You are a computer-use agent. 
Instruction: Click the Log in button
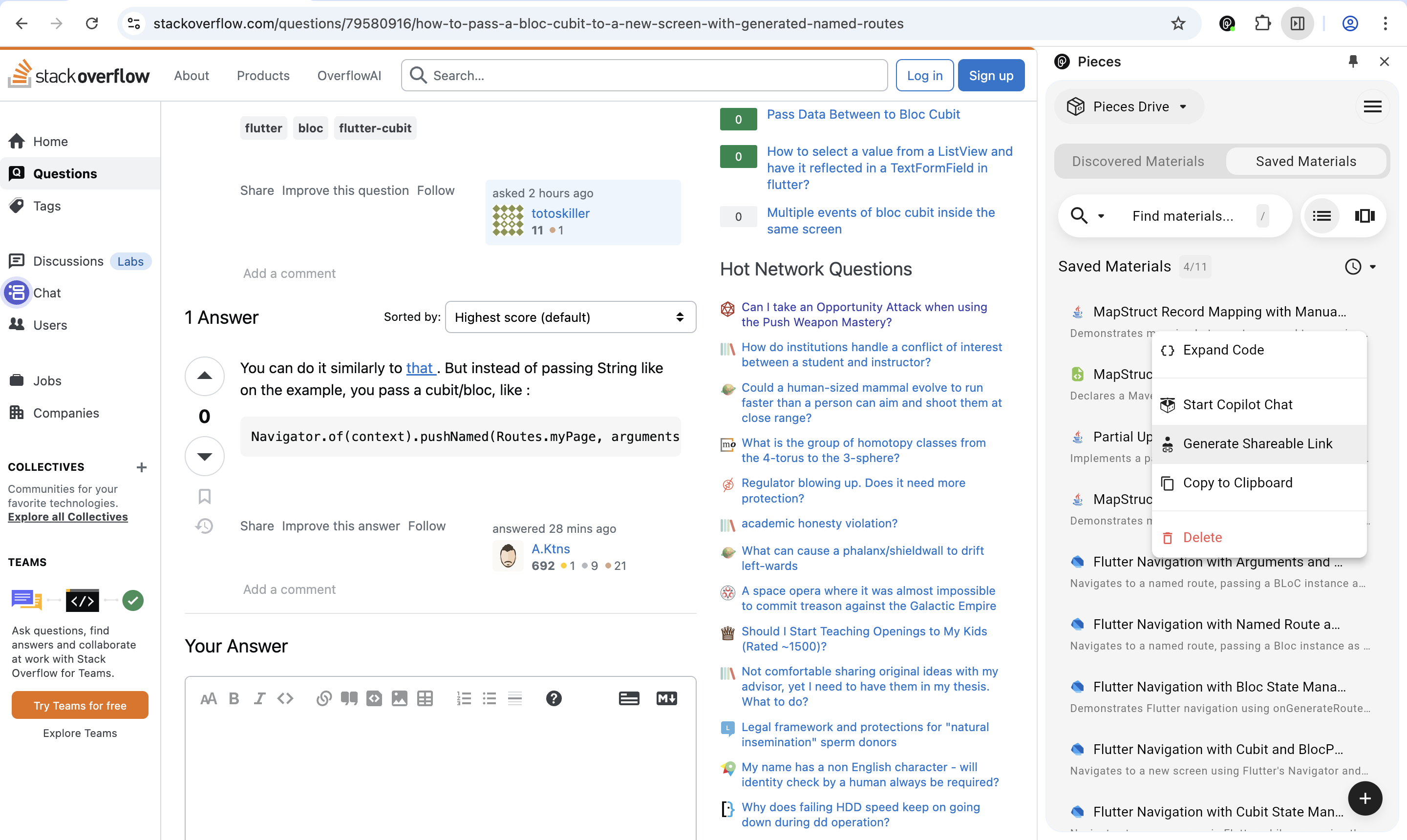click(924, 75)
